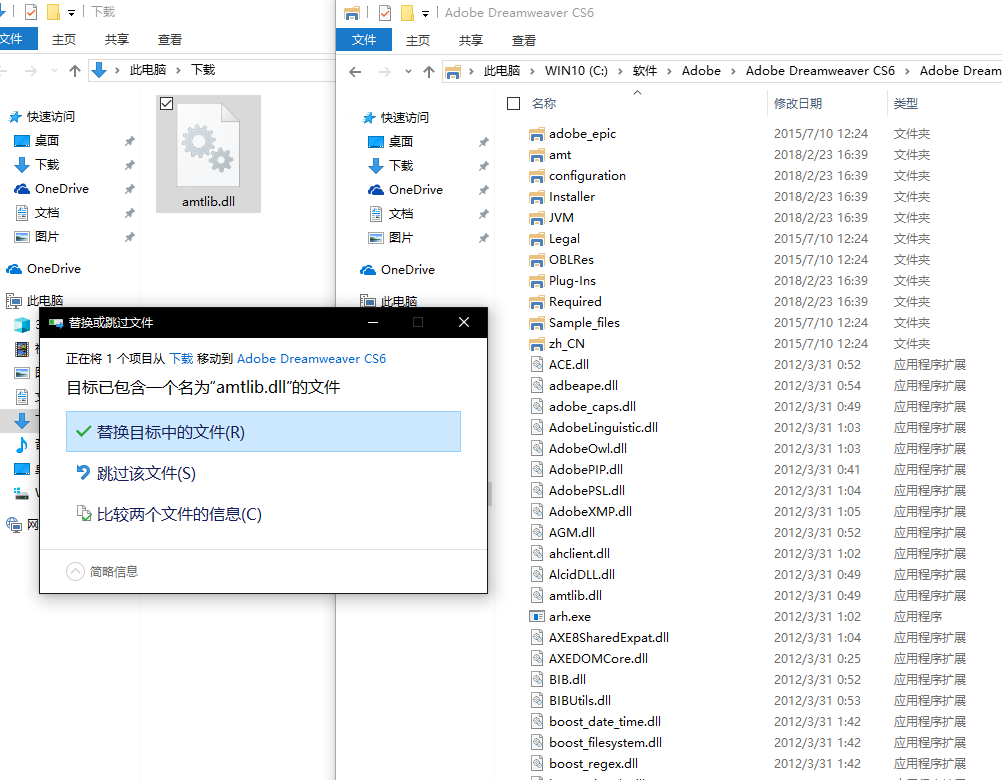The width and height of the screenshot is (1002, 780).
Task: Click the ACE.dll file icon
Action: pyautogui.click(x=537, y=365)
